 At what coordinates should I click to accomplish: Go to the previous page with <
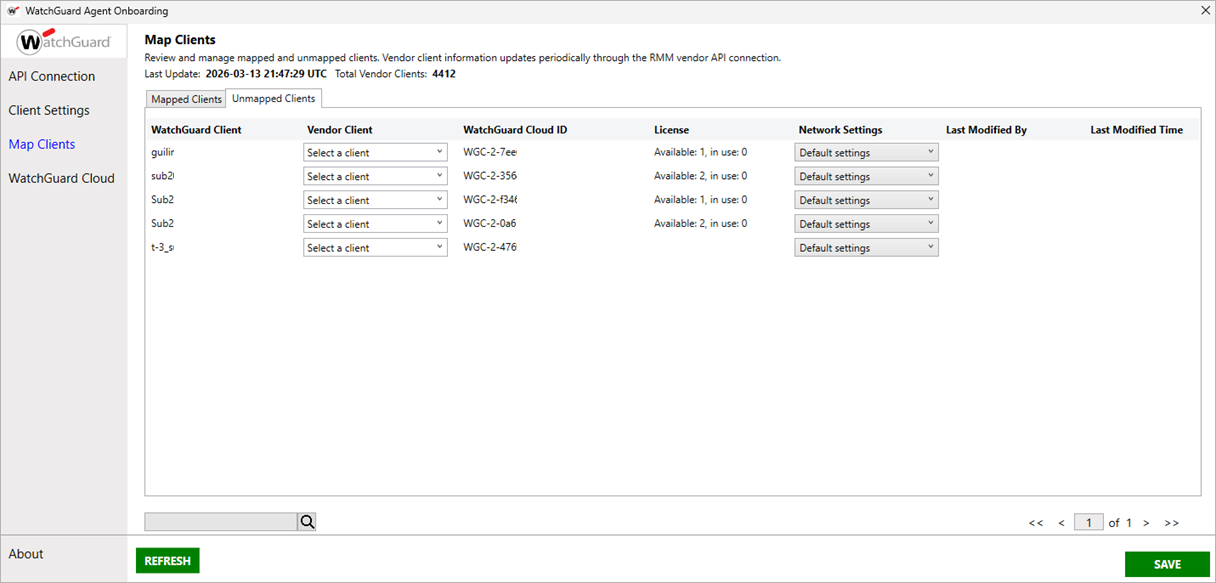pyautogui.click(x=1061, y=523)
